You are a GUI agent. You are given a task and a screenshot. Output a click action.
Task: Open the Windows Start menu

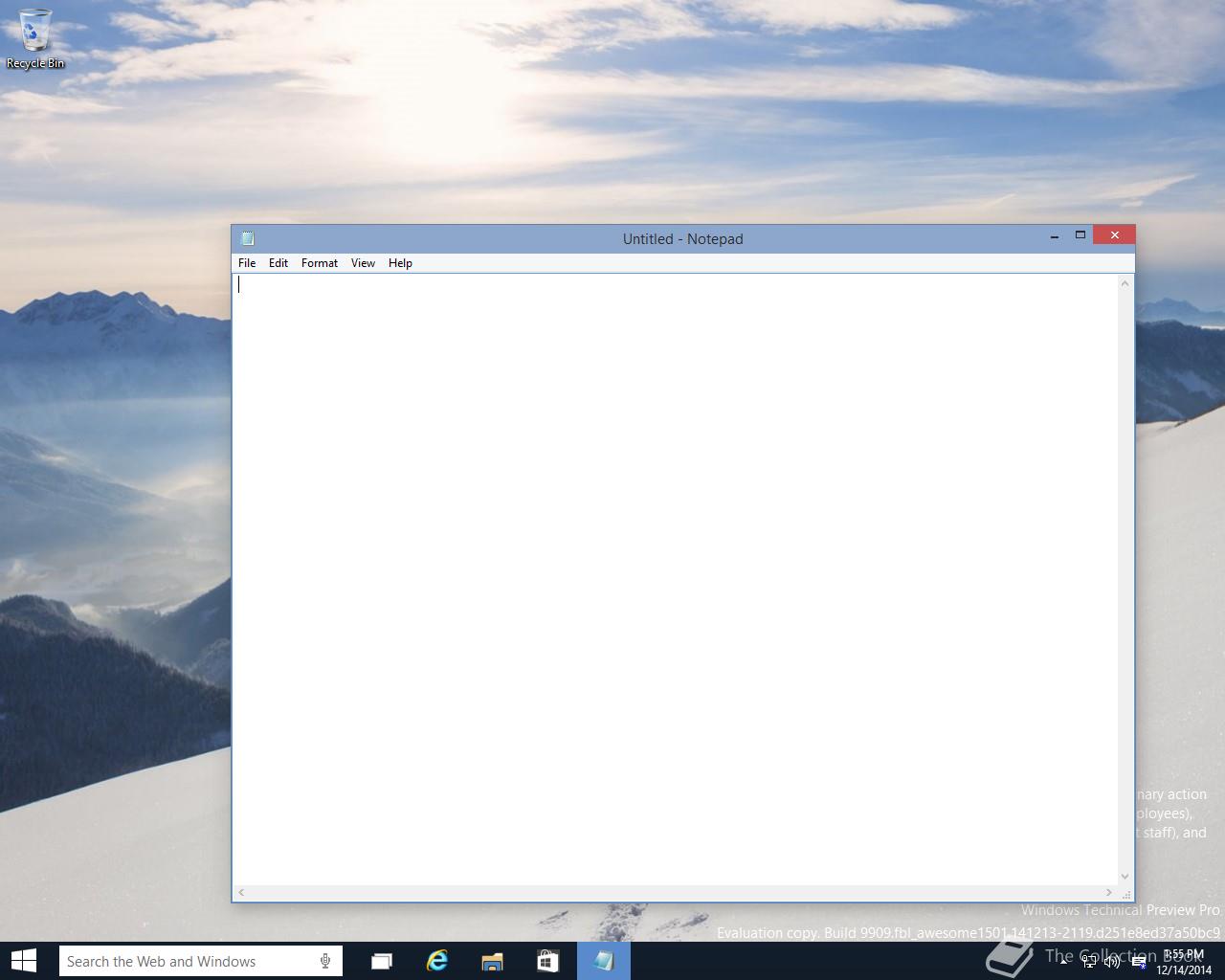pos(24,961)
